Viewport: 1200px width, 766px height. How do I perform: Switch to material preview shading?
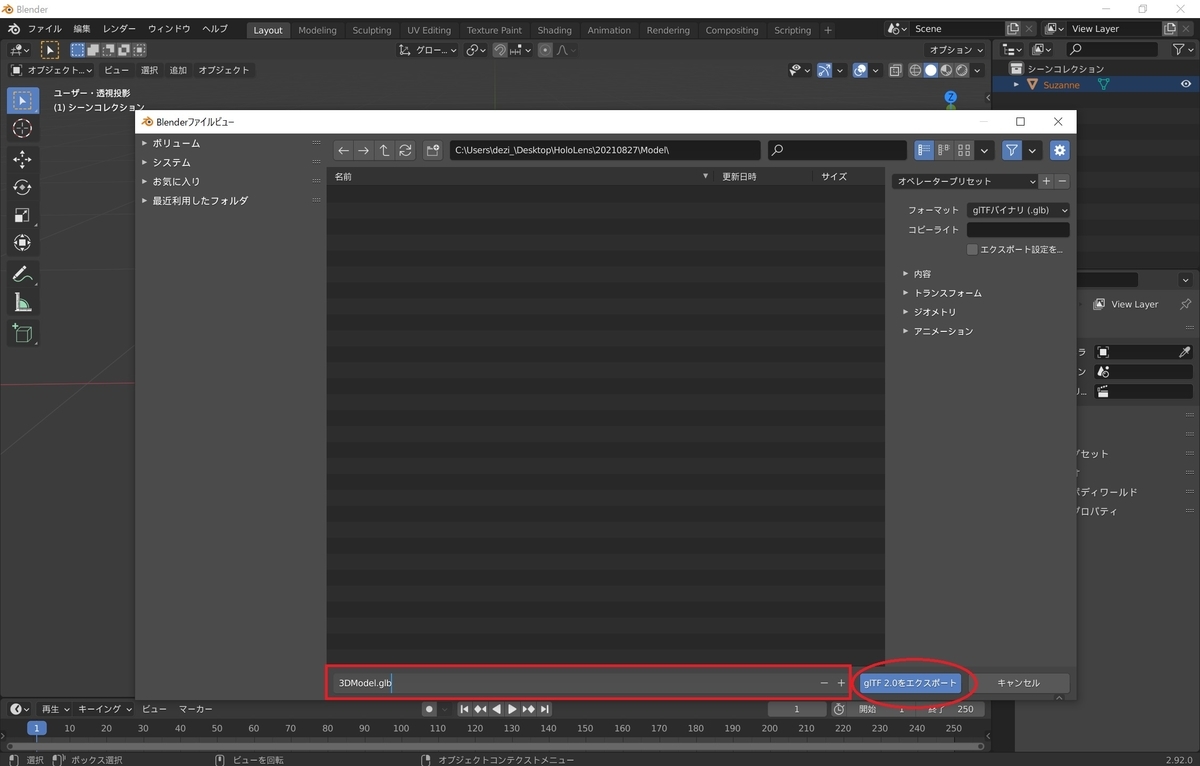(x=946, y=70)
